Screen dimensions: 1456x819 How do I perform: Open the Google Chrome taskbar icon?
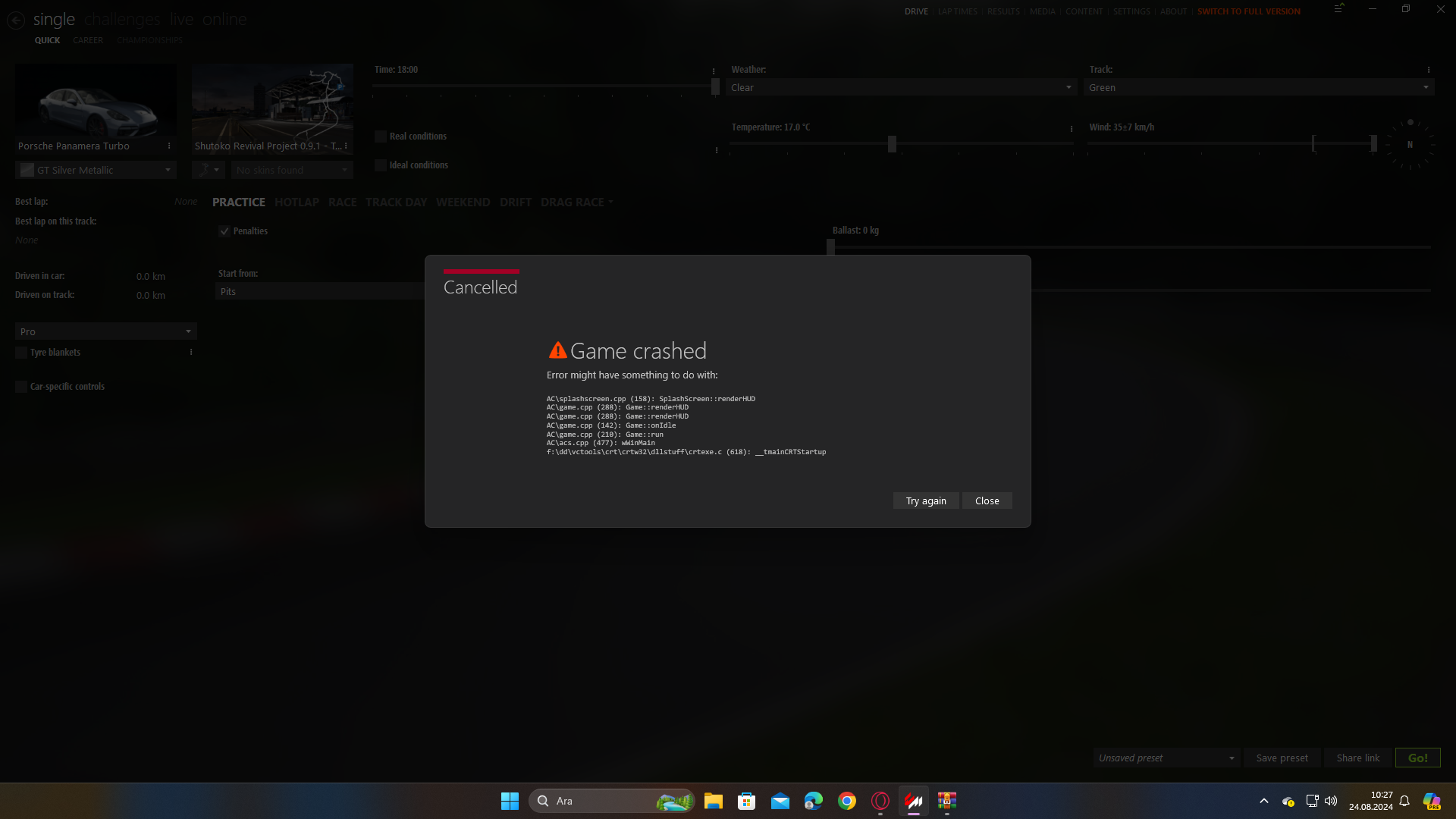pos(847,801)
